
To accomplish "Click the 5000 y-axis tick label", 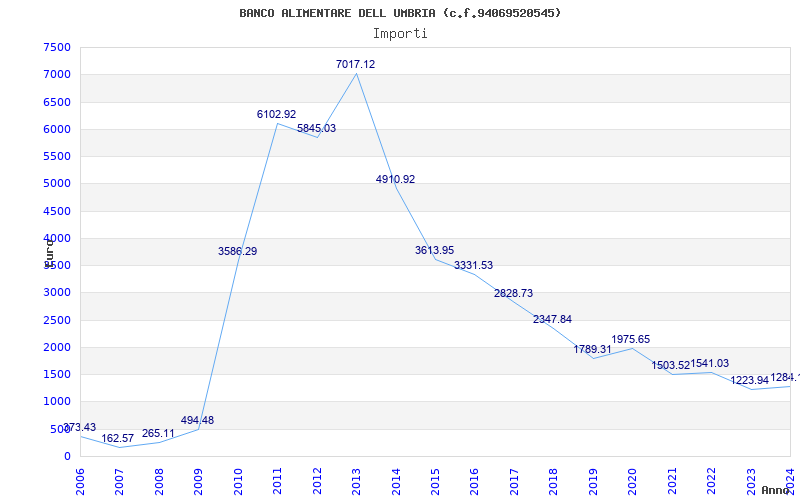I will point(57,184).
